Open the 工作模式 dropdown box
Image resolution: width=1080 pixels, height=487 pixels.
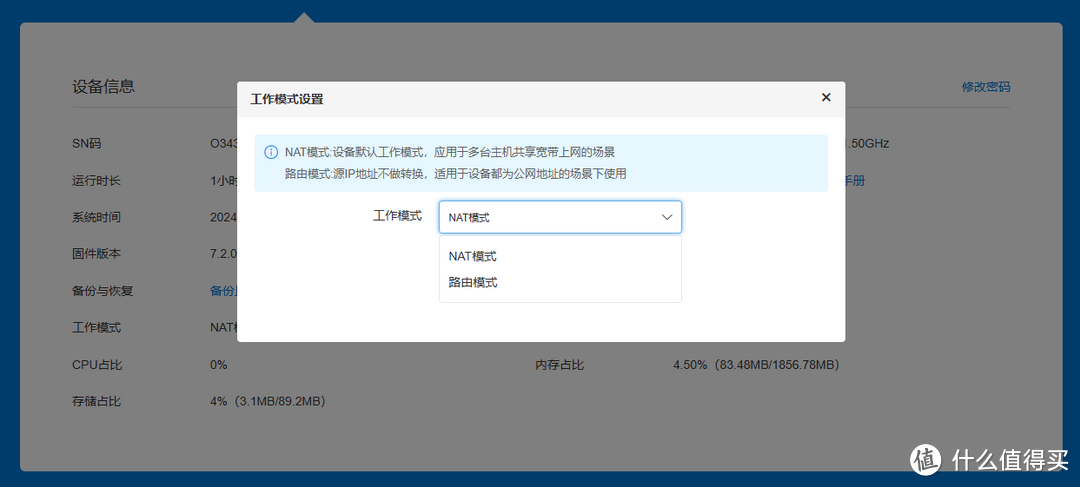pos(560,217)
